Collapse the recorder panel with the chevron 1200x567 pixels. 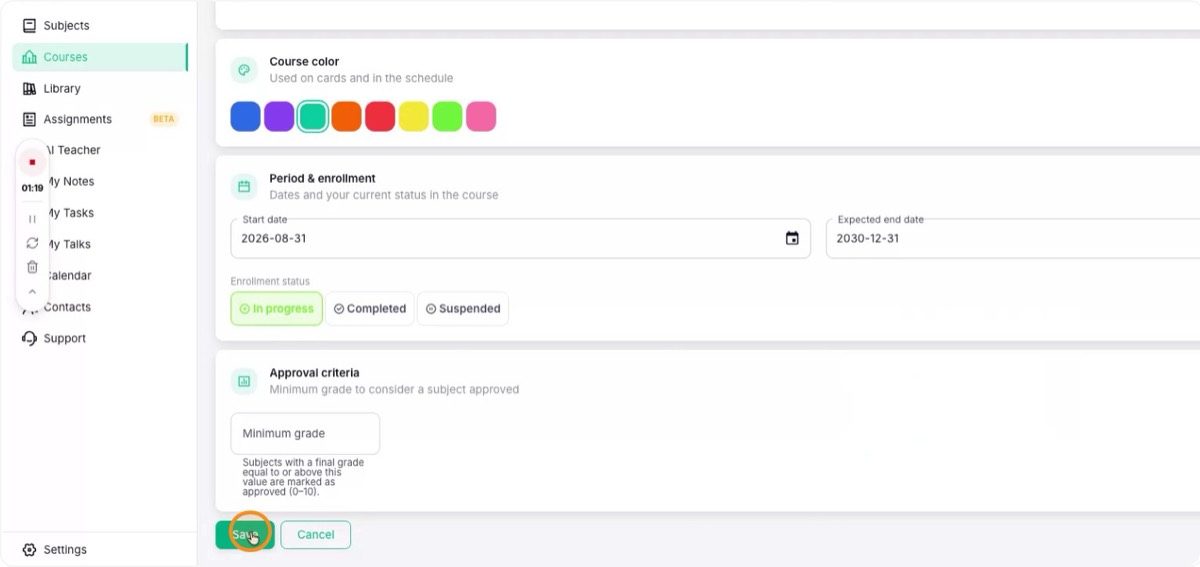pyautogui.click(x=32, y=292)
